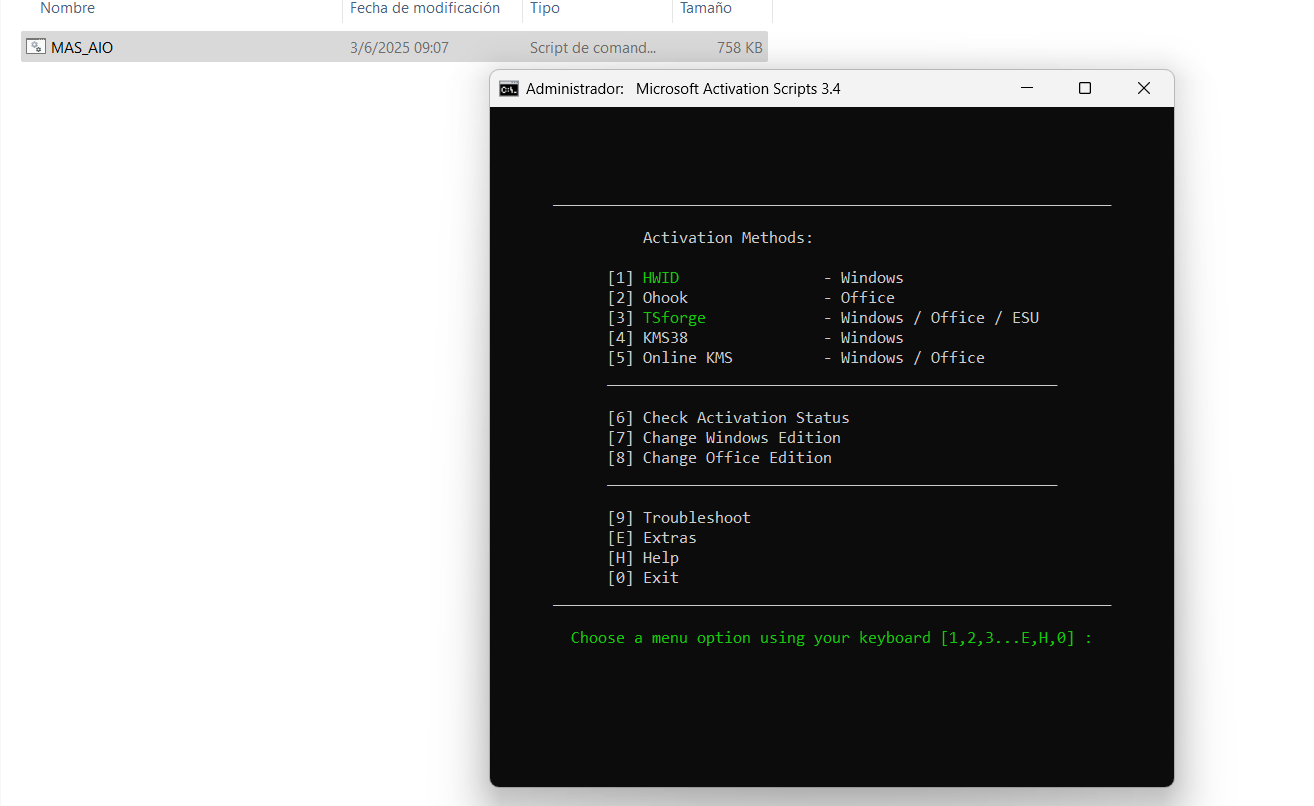Click the green keyboard prompt line

pos(831,637)
